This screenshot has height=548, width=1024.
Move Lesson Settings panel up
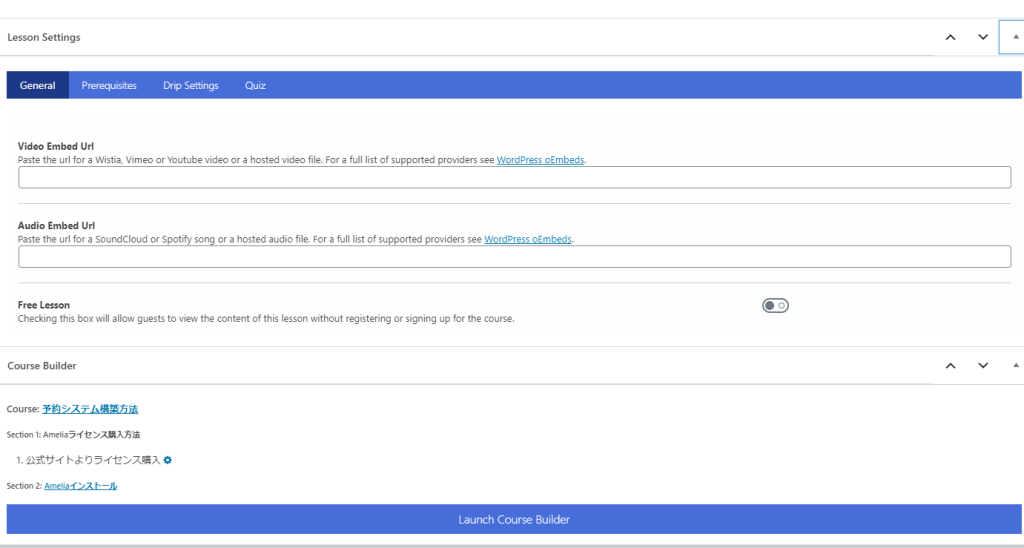pyautogui.click(x=950, y=37)
